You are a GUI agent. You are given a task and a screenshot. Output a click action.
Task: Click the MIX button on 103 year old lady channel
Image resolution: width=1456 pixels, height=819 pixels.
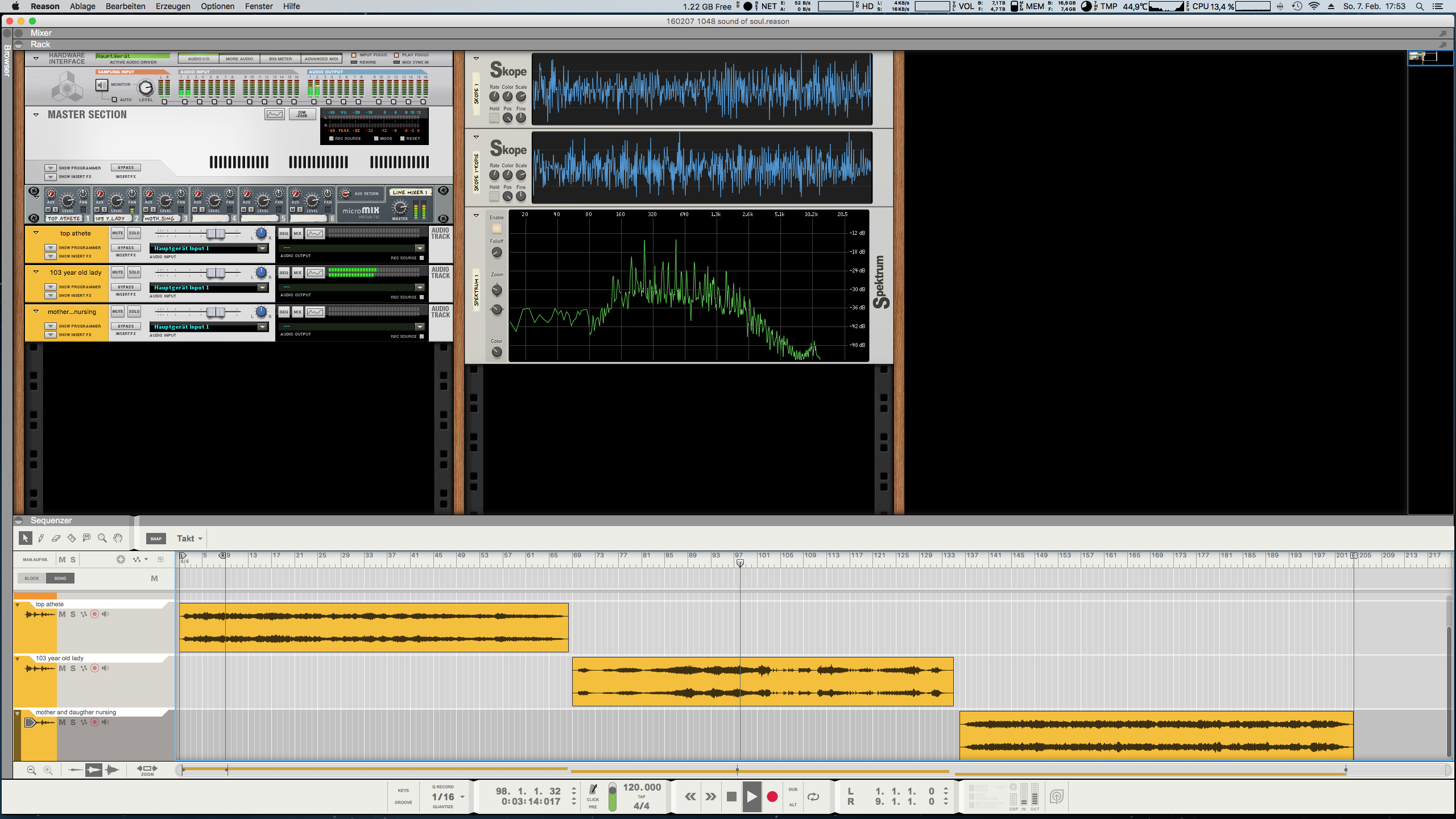click(x=297, y=272)
